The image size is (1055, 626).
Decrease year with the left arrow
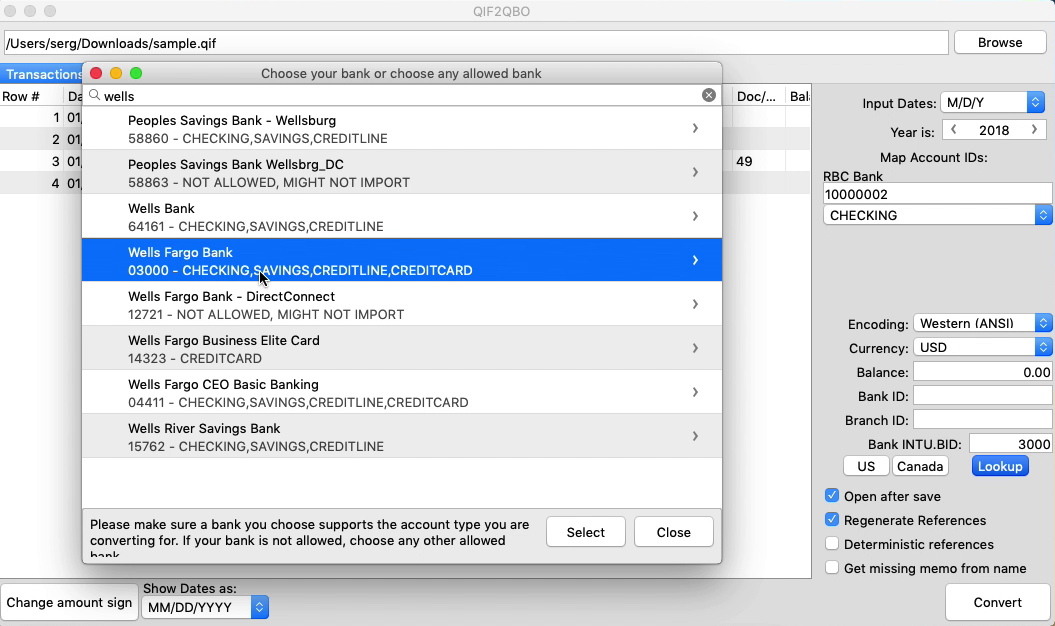click(x=953, y=130)
